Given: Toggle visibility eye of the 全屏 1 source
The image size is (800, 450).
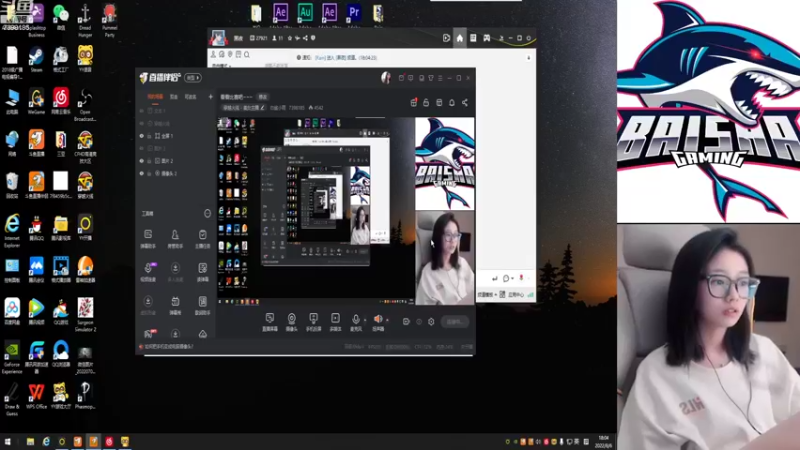Looking at the screenshot, I should pyautogui.click(x=142, y=136).
